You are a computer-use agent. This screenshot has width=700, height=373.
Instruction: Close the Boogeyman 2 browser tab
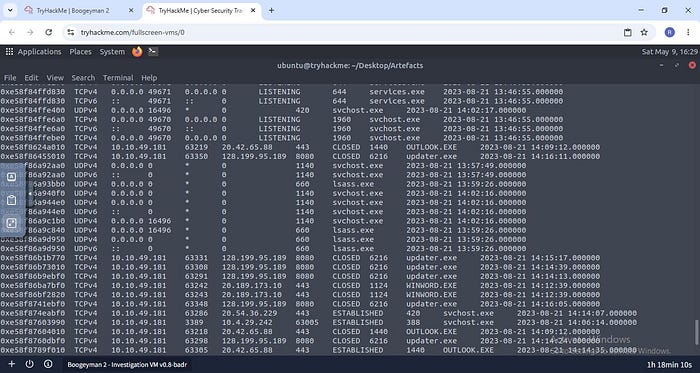click(131, 10)
